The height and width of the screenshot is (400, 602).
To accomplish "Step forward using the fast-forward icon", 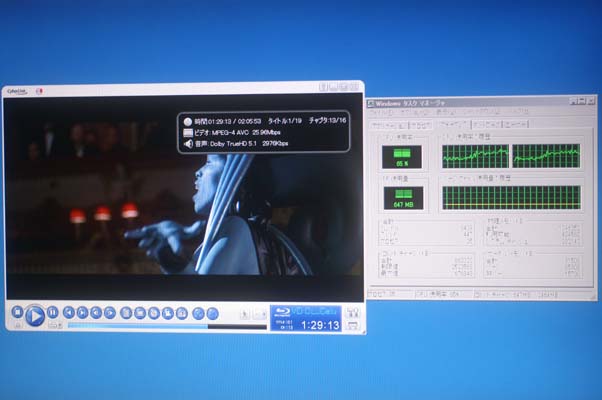I will 110,313.
